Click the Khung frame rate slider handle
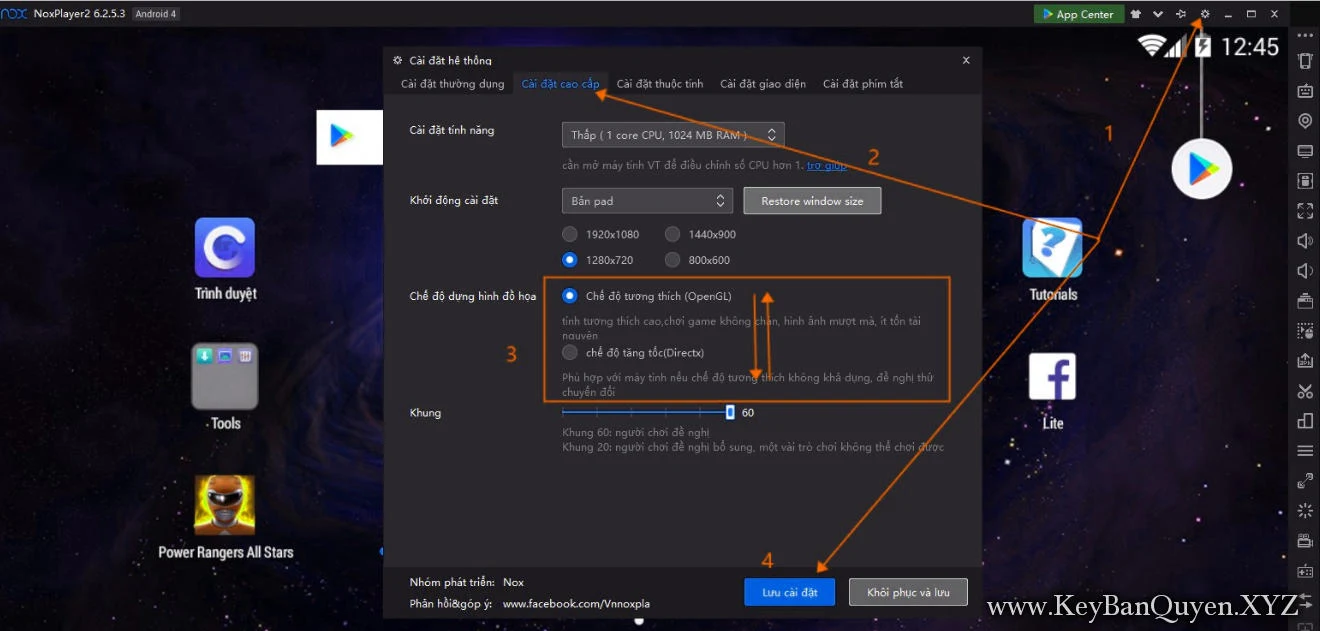This screenshot has height=631, width=1320. (x=730, y=412)
